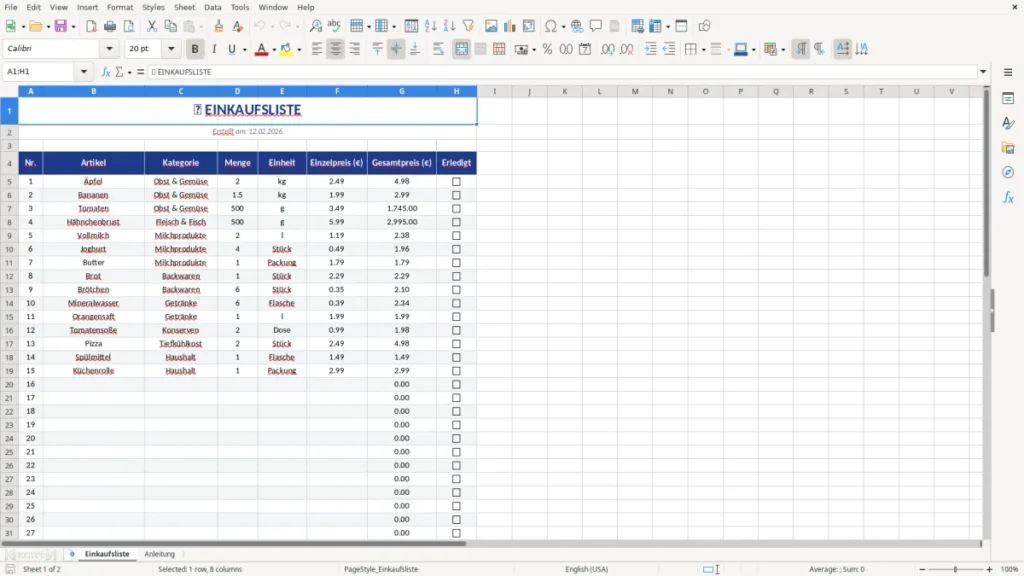Screen dimensions: 1024x576
Task: Check Erledigt box for Tomaten row
Action: [456, 209]
